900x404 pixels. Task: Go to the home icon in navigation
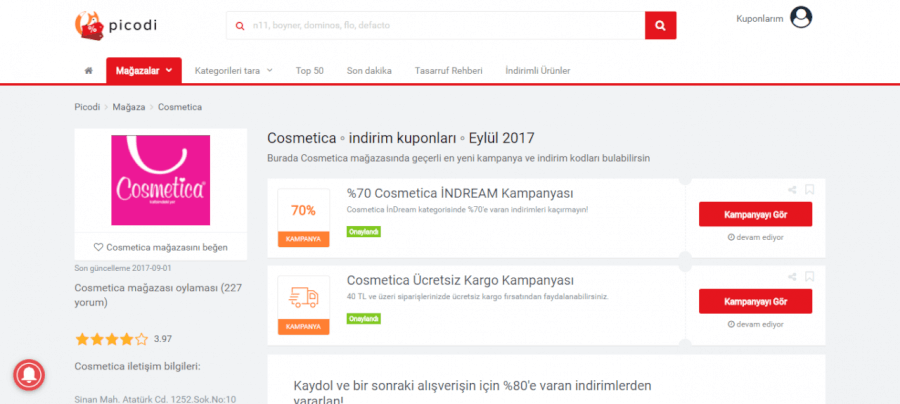coord(88,71)
